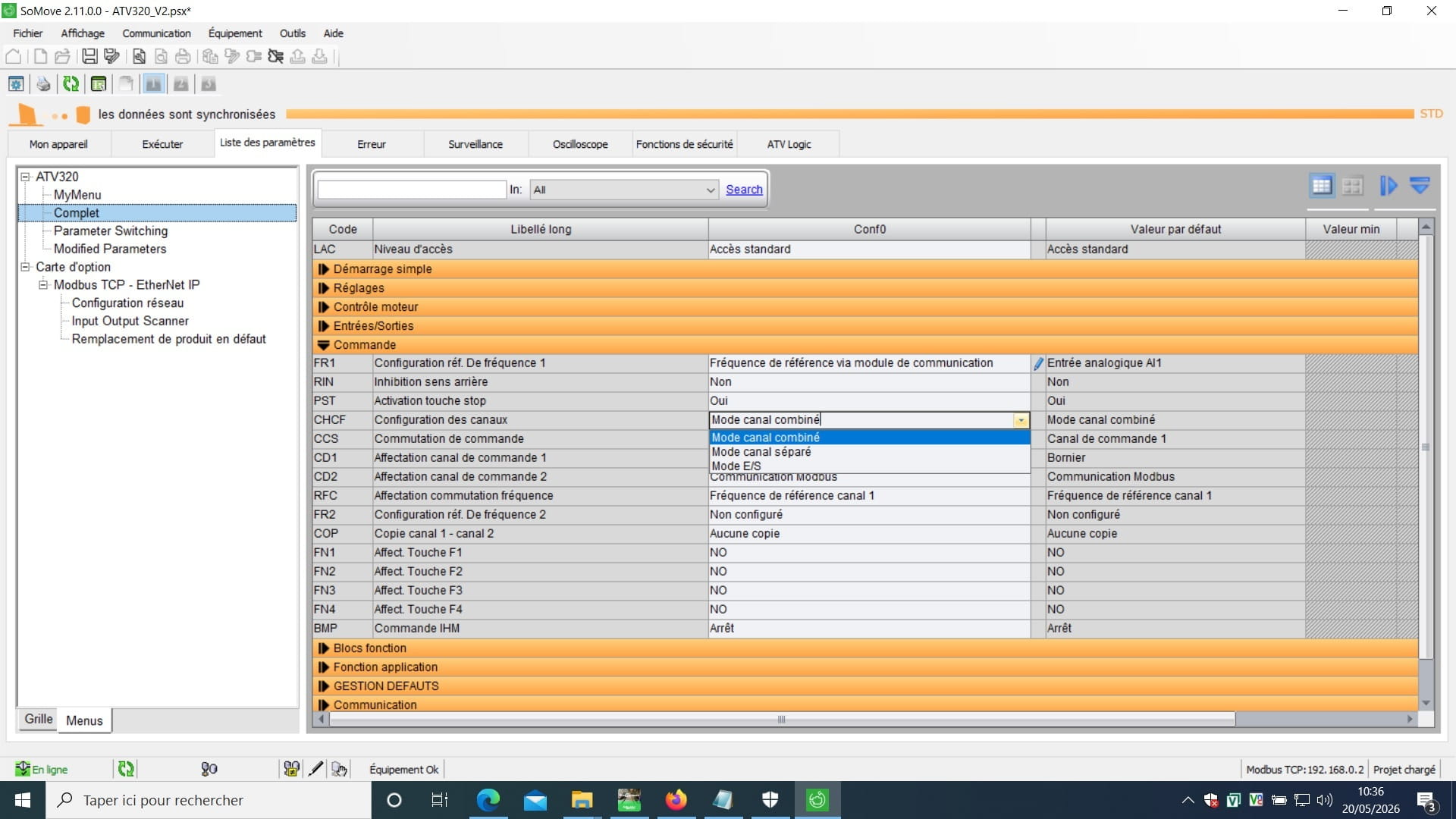Switch to the Mon appareil tab
The width and height of the screenshot is (1456, 819).
click(x=58, y=144)
